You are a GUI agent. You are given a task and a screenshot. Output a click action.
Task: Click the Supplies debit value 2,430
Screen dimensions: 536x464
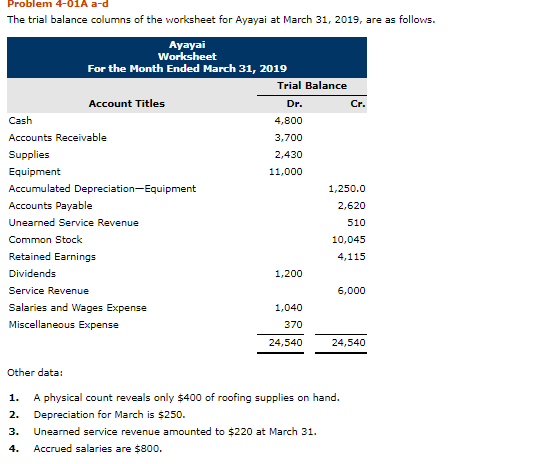(x=288, y=155)
